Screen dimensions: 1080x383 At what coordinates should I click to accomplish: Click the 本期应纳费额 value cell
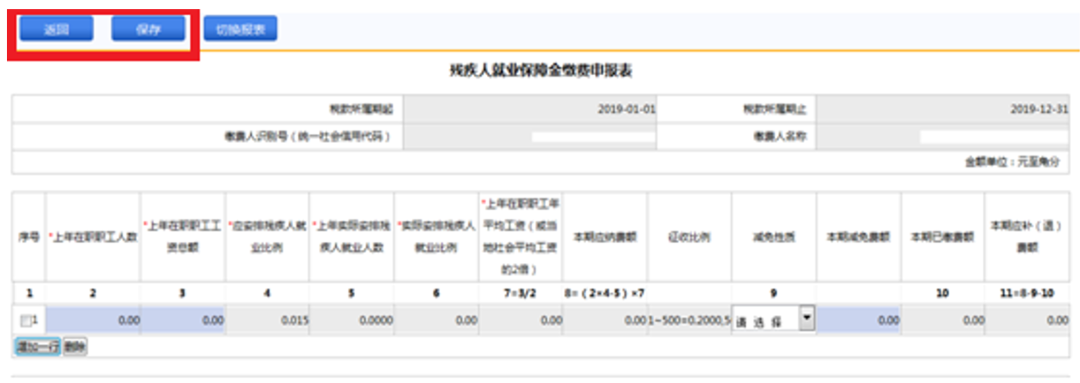[x=605, y=320]
